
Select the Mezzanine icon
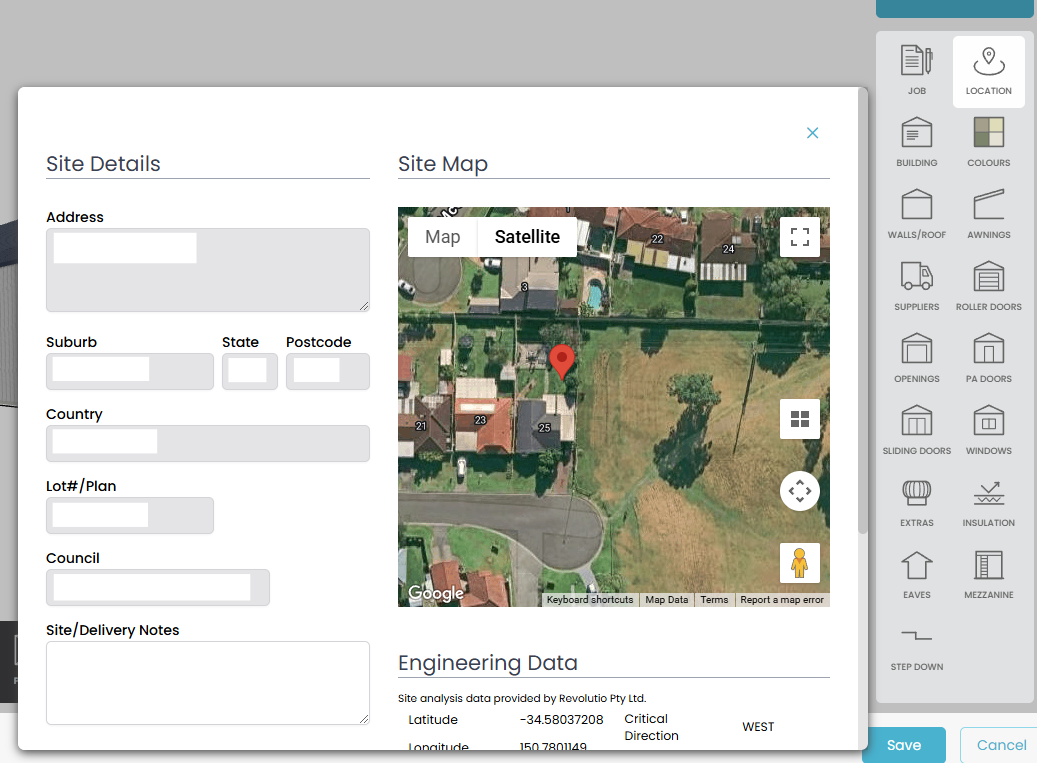[988, 575]
